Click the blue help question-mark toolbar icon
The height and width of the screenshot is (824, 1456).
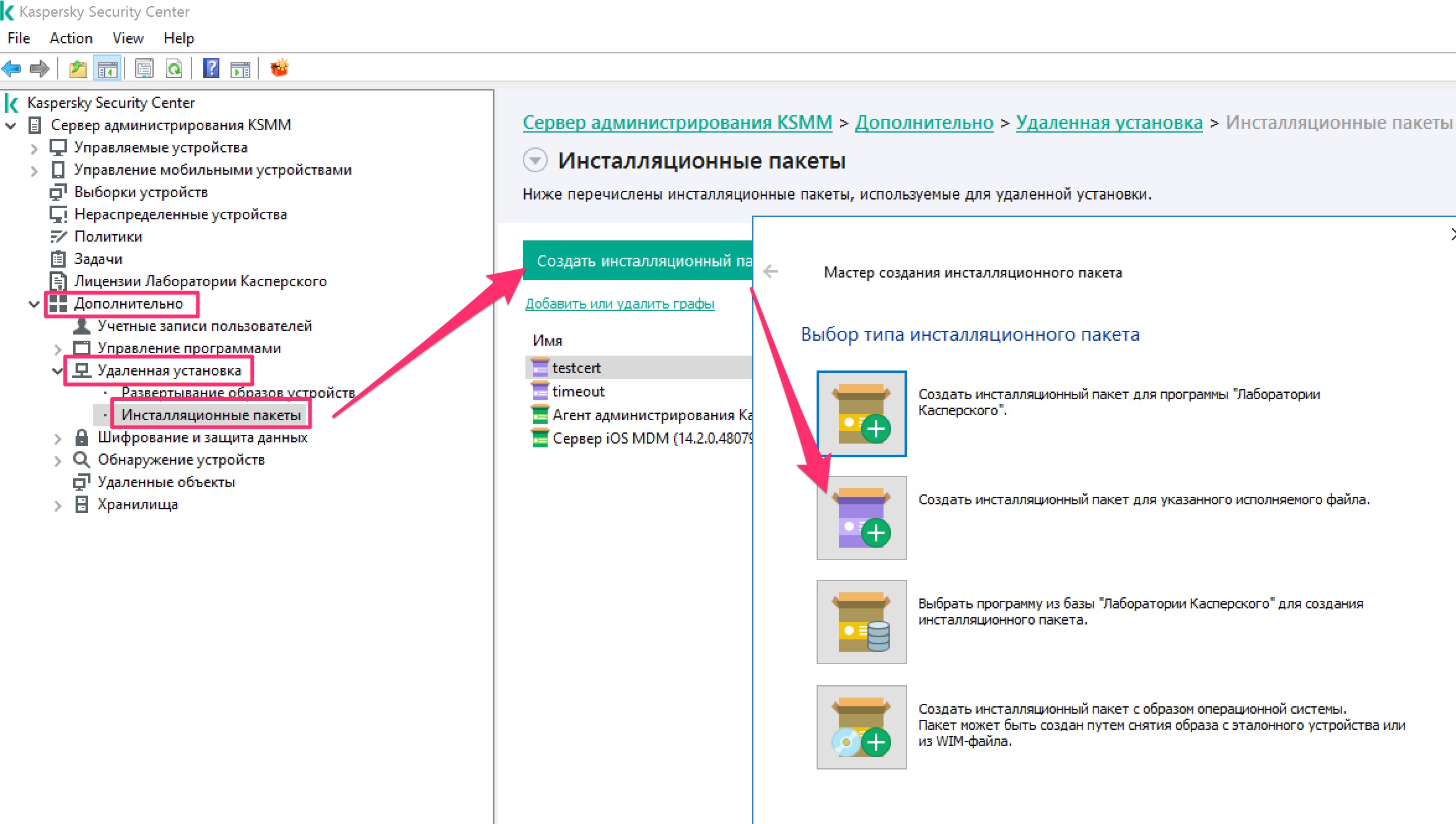[x=211, y=68]
